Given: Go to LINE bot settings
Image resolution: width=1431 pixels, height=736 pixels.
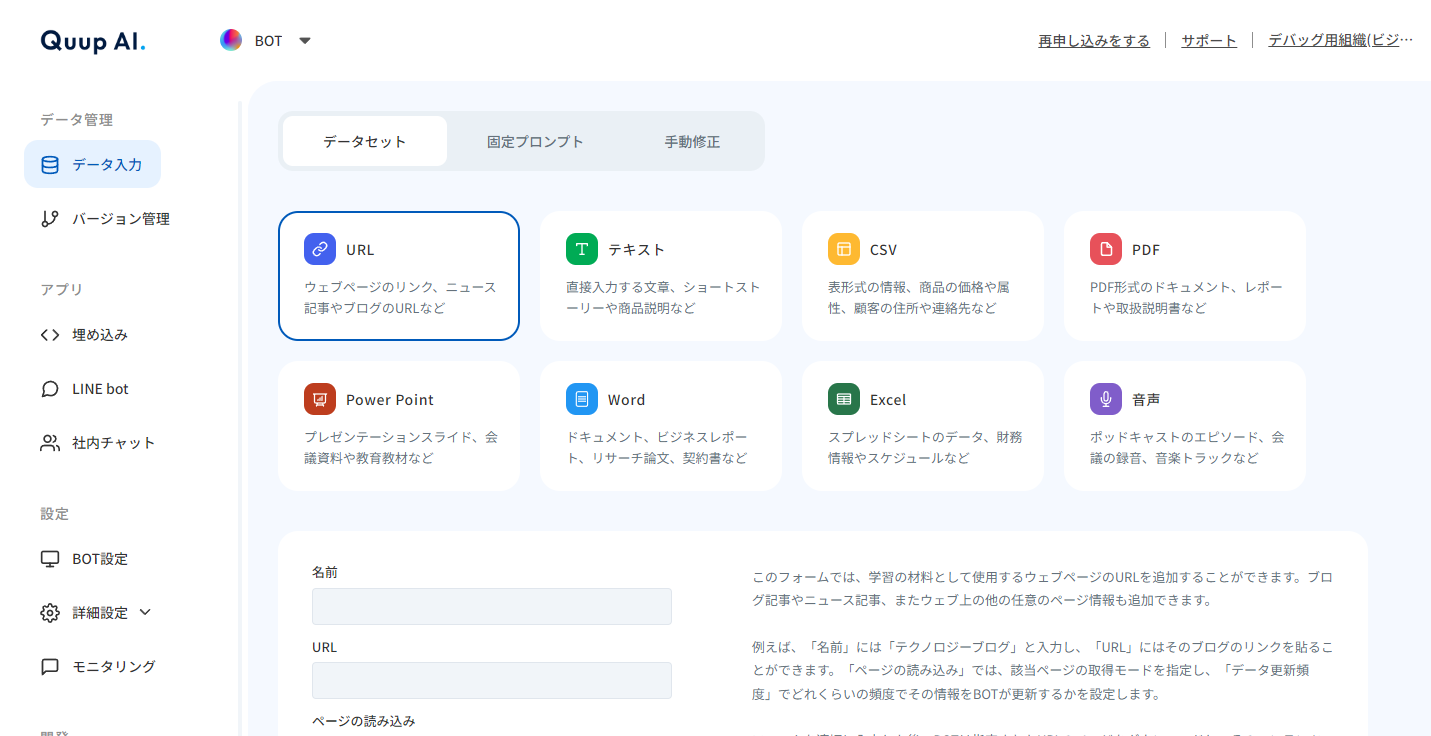Looking at the screenshot, I should coord(100,389).
